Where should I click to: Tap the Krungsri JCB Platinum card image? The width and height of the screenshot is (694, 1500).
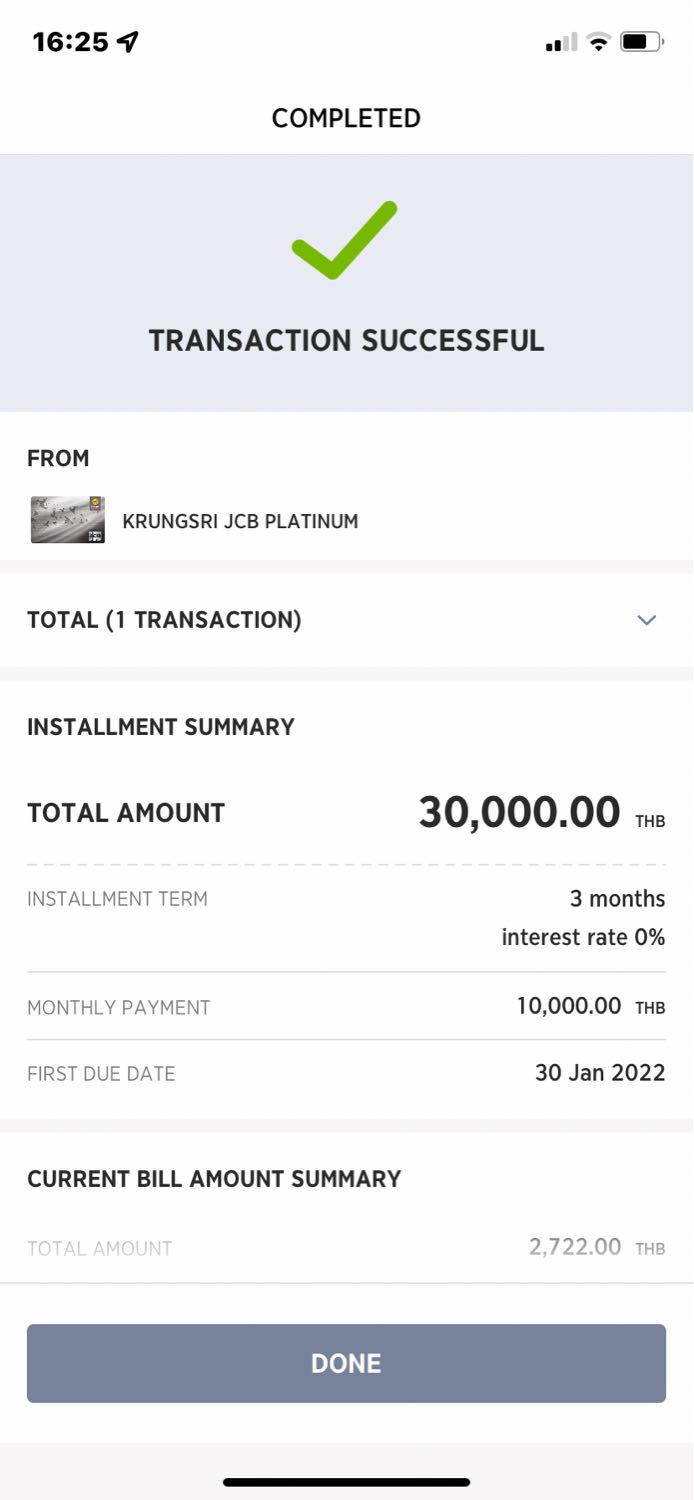click(x=68, y=520)
